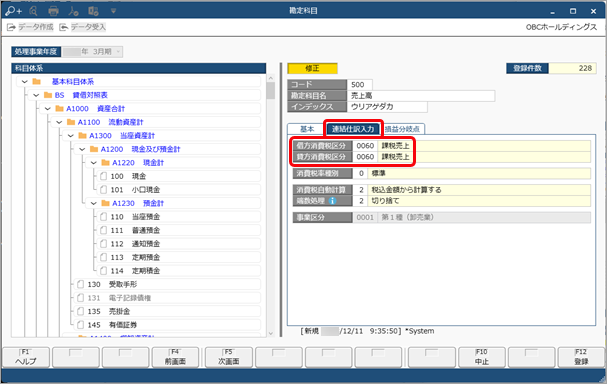Click the コード field containing 500

[360, 84]
